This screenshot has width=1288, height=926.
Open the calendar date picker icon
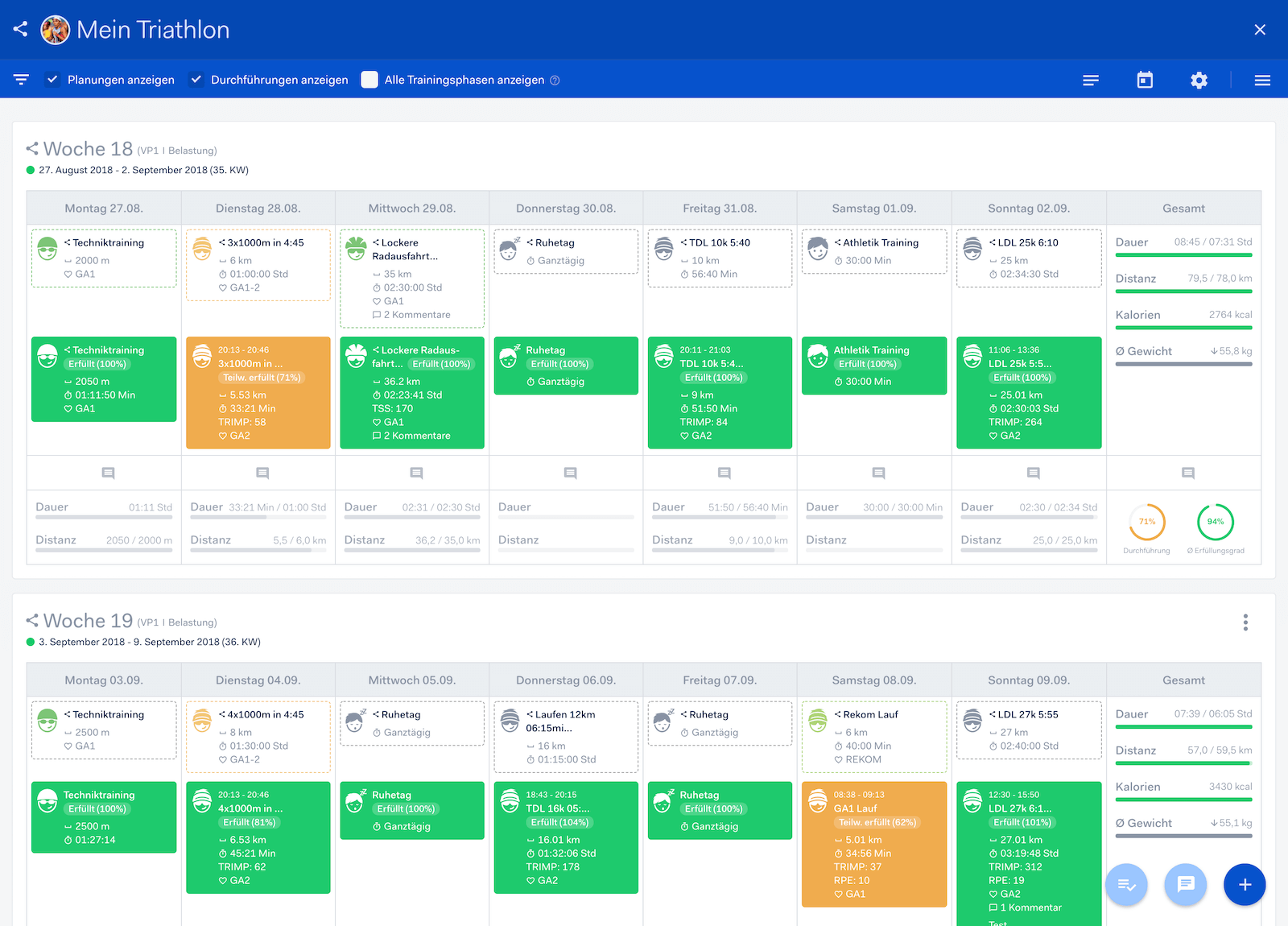point(1145,80)
